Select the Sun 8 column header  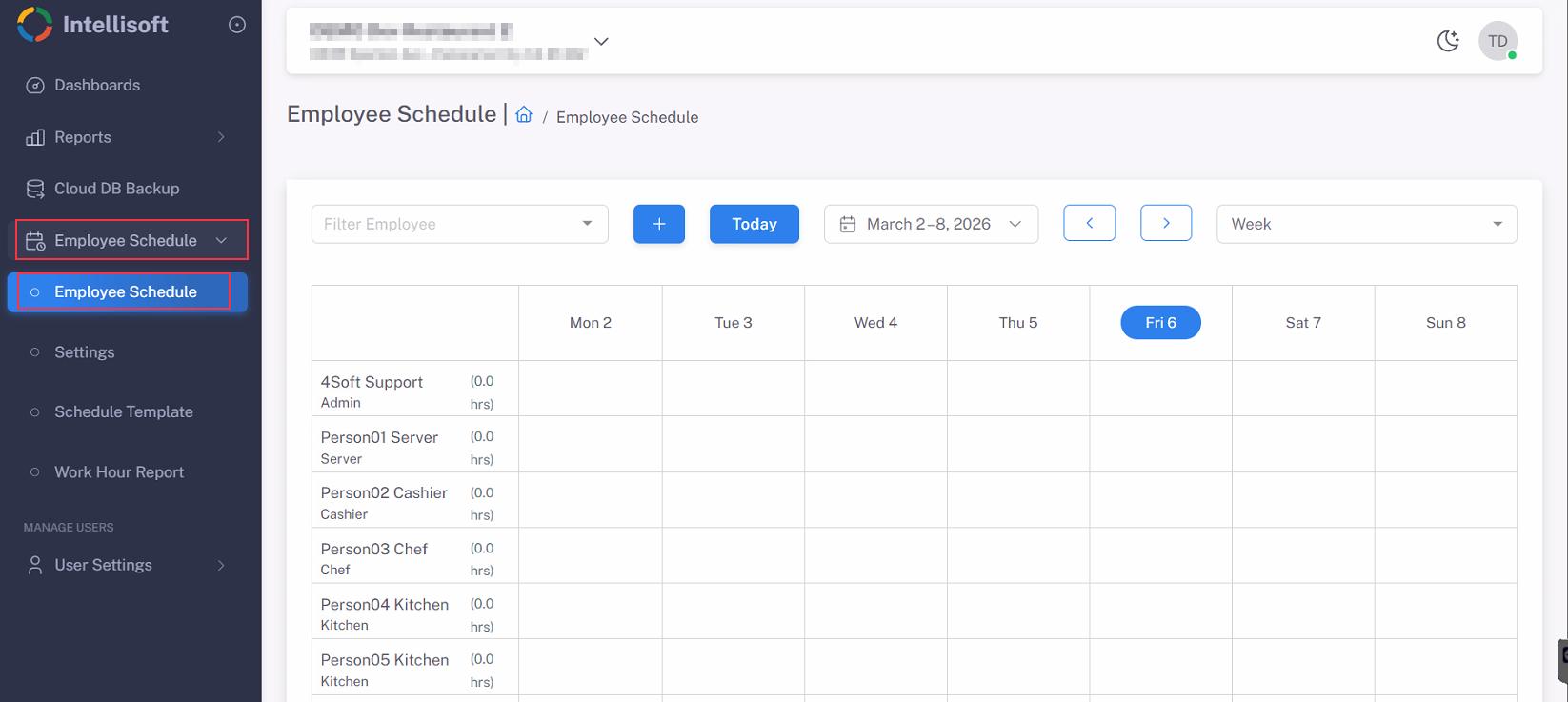[1446, 323]
